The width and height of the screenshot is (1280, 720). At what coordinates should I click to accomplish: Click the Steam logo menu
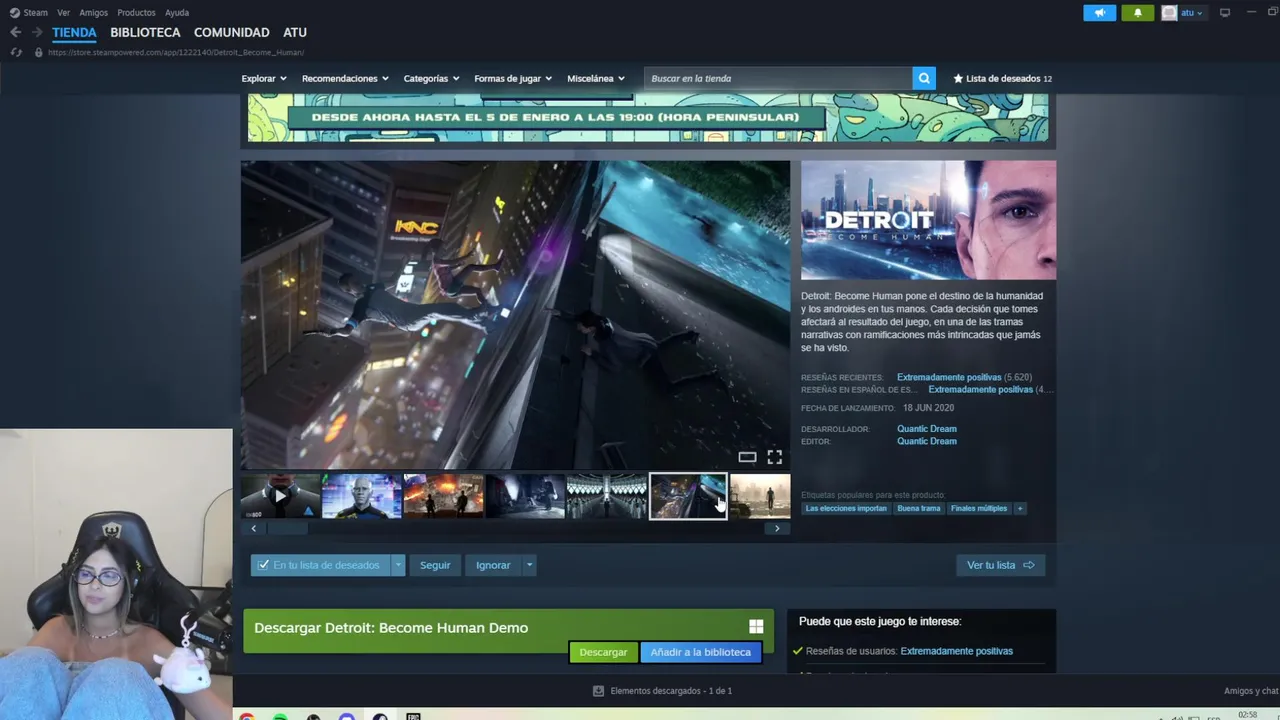coord(28,13)
